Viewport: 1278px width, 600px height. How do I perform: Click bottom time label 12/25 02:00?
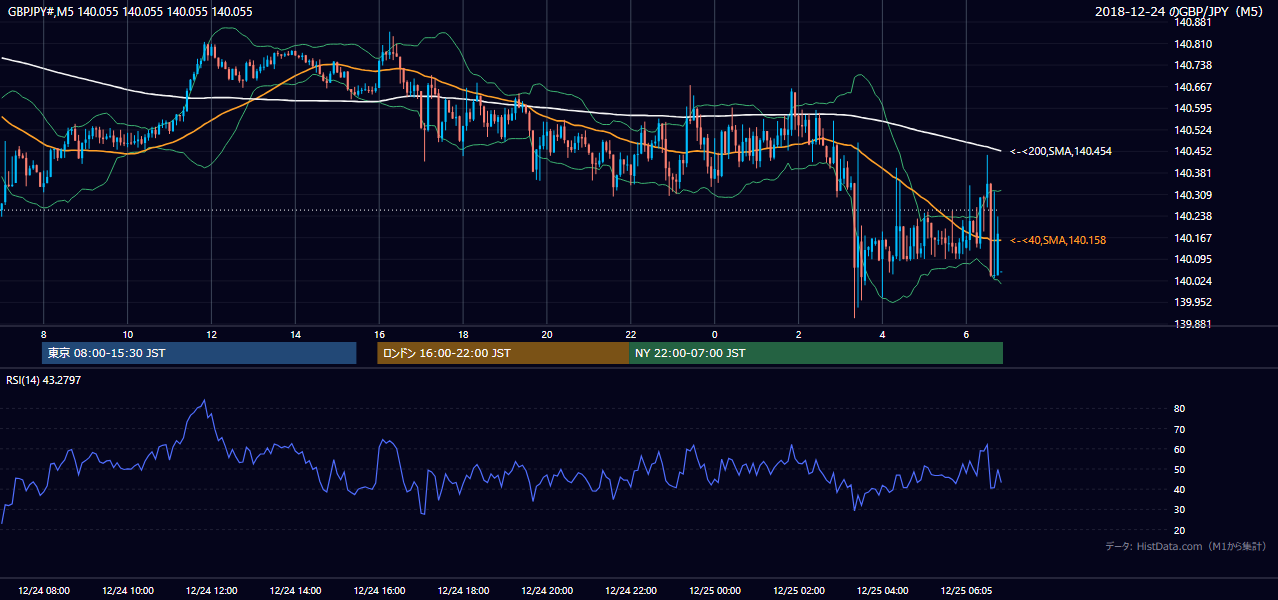click(x=799, y=591)
